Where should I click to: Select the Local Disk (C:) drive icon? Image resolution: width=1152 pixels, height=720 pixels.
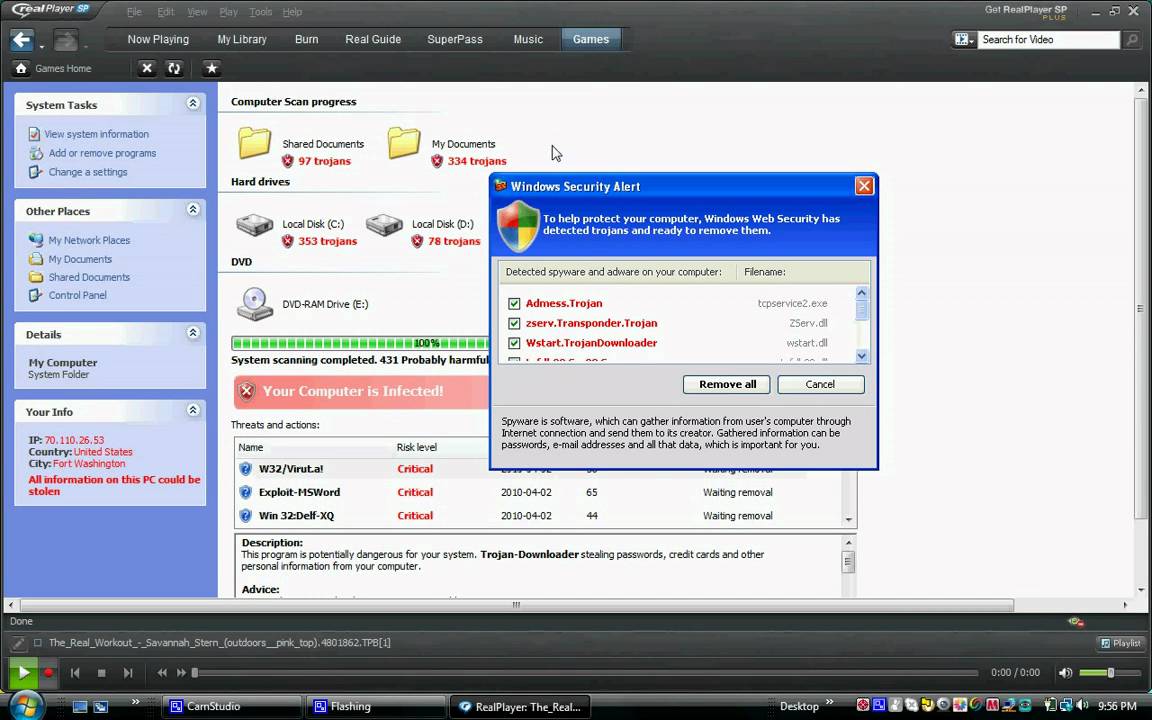point(255,224)
